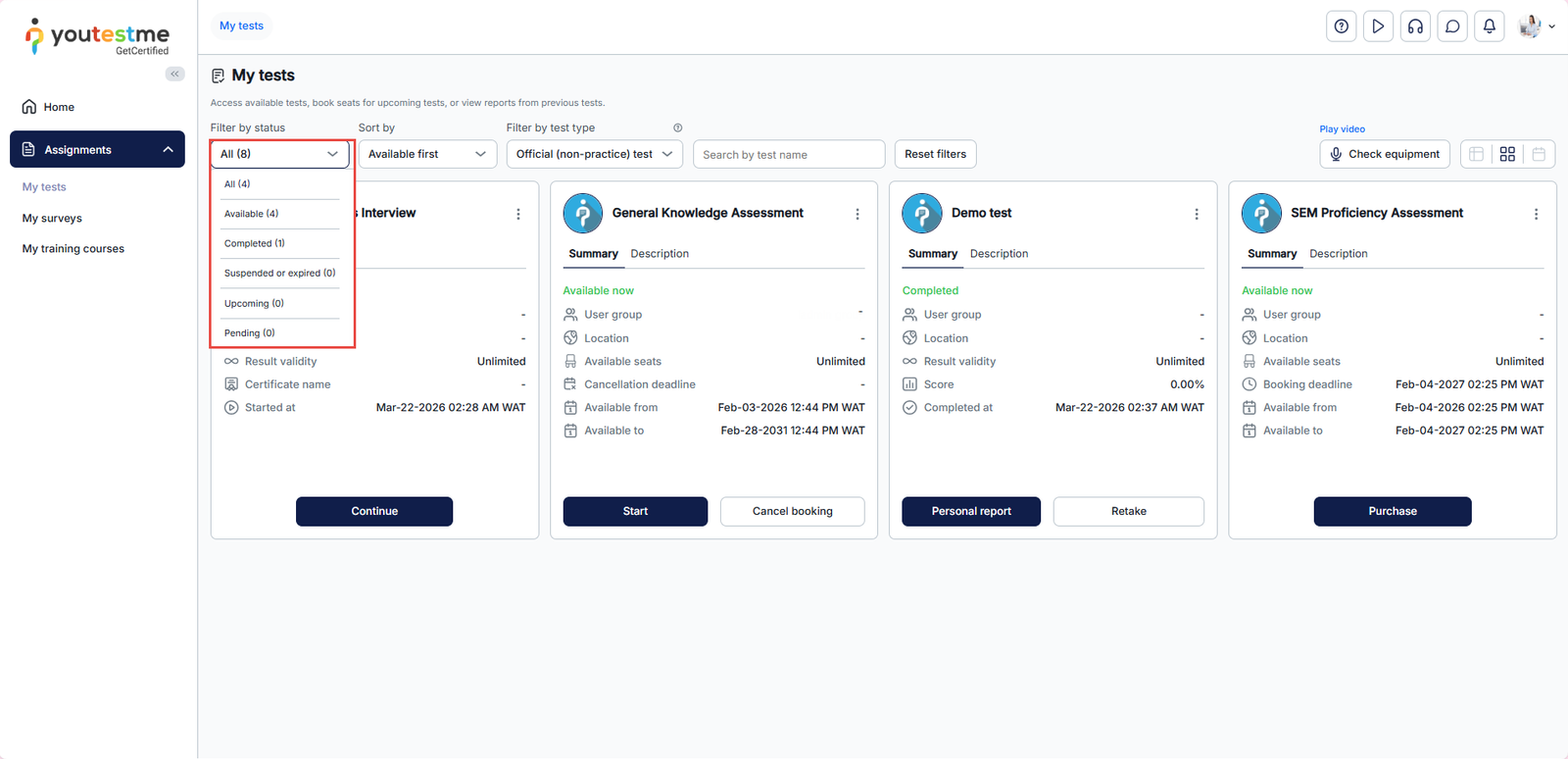The width and height of the screenshot is (1568, 759).
Task: Open the notifications bell icon
Action: [1489, 26]
